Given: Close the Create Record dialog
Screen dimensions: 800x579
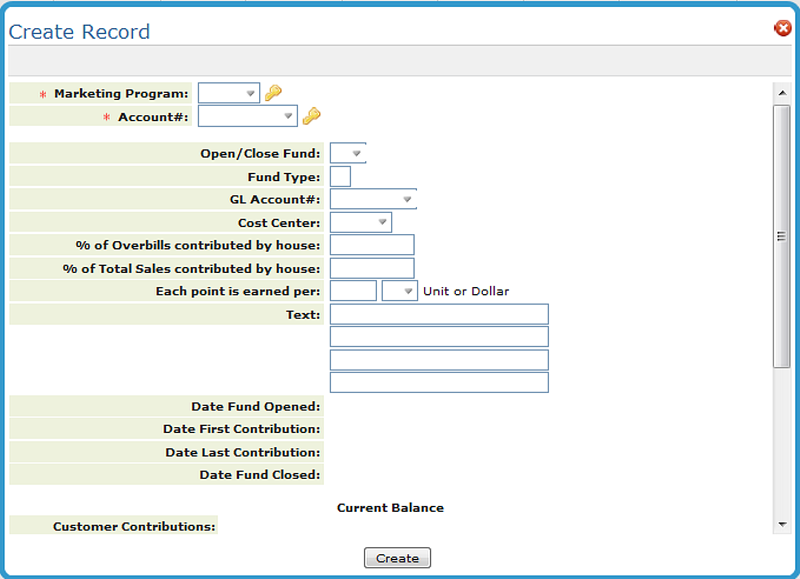Looking at the screenshot, I should pos(783,29).
